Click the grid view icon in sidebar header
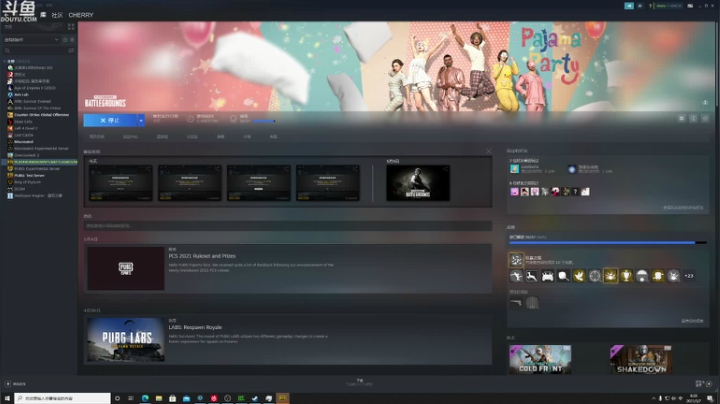Image resolution: width=720 pixels, height=404 pixels. point(71,27)
